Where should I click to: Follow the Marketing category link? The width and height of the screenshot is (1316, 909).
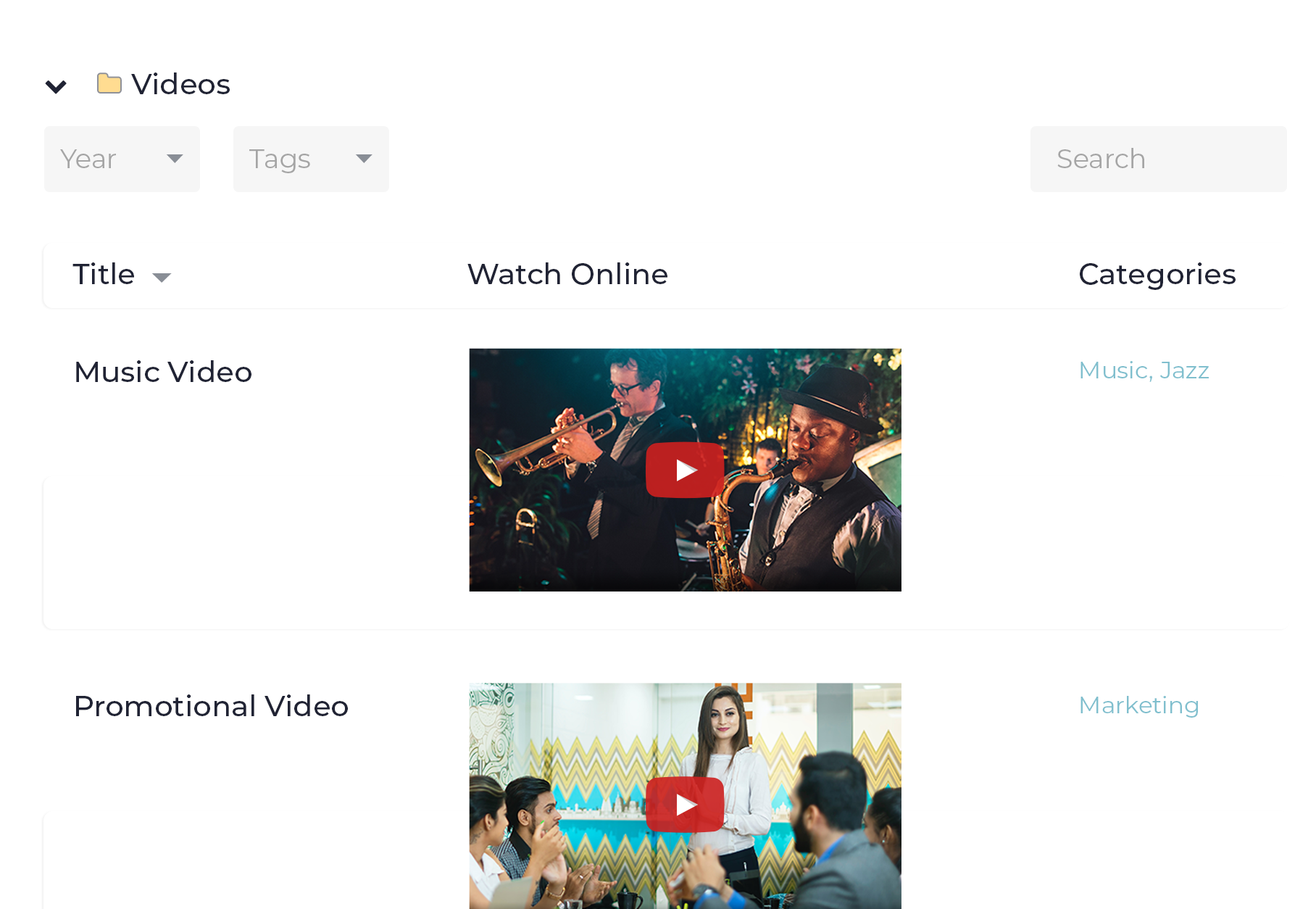coord(1138,705)
